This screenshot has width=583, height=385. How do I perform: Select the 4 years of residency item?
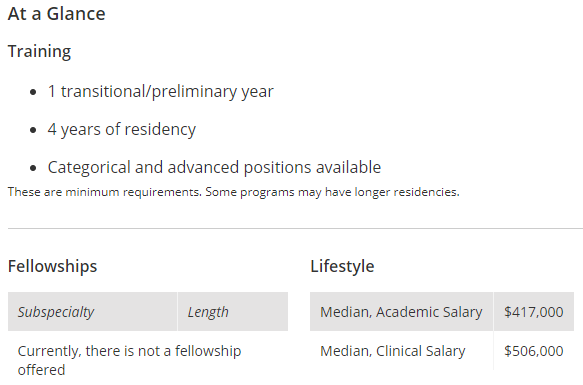click(x=122, y=129)
